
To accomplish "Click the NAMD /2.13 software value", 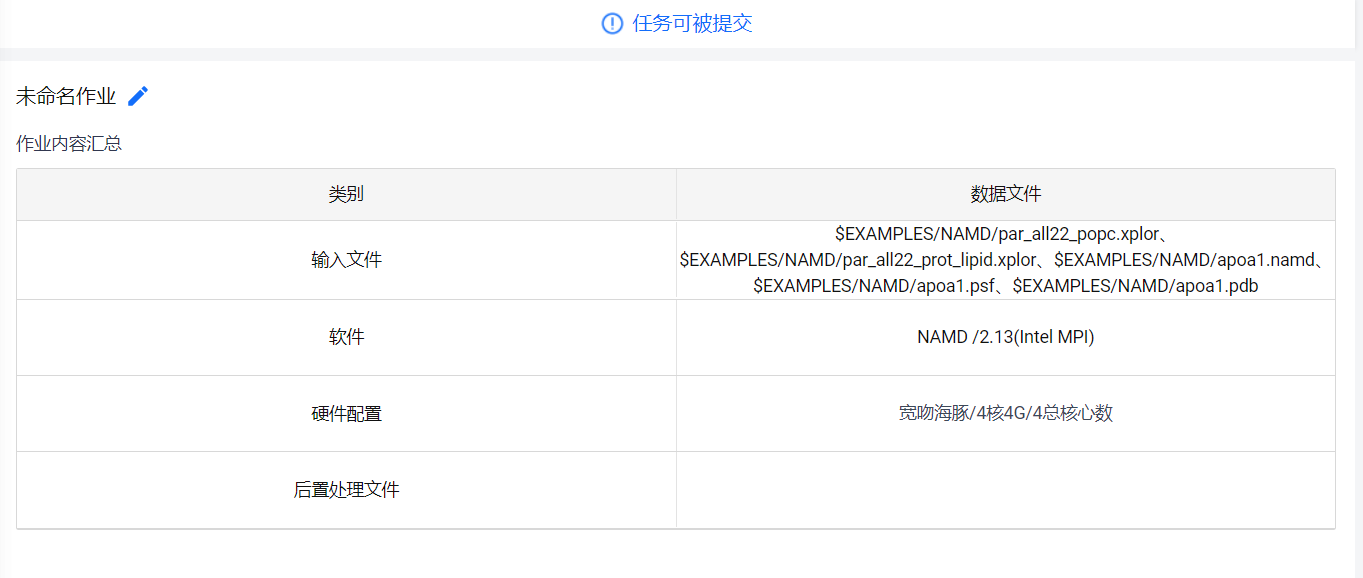I will (x=1005, y=337).
